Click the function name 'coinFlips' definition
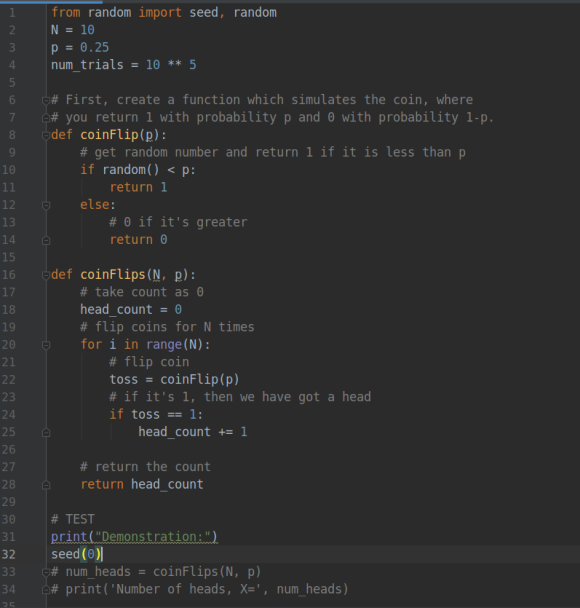Viewport: 580px width, 608px height. pos(113,275)
